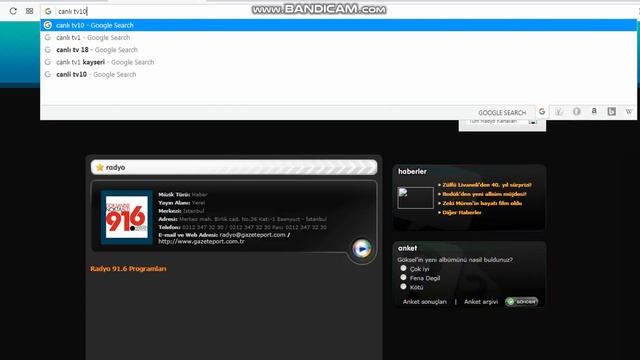Play Radyo 91.6 with the round play button

pyautogui.click(x=362, y=248)
